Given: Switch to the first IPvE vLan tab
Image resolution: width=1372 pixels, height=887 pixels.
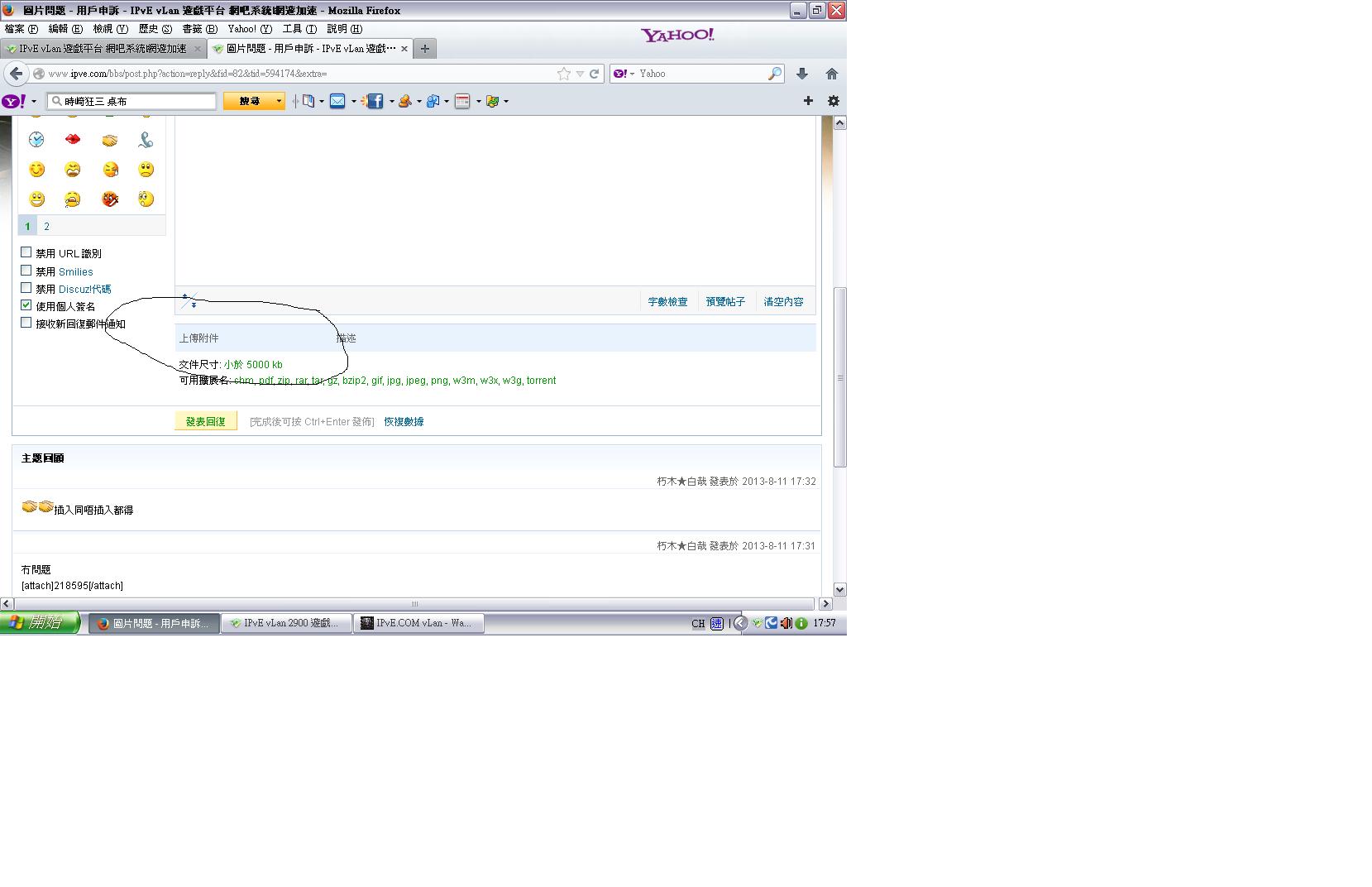Looking at the screenshot, I should click(103, 49).
